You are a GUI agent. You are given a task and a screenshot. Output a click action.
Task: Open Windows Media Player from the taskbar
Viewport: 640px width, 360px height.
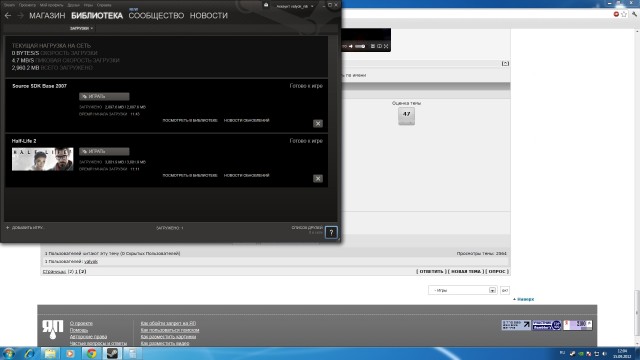pos(71,353)
